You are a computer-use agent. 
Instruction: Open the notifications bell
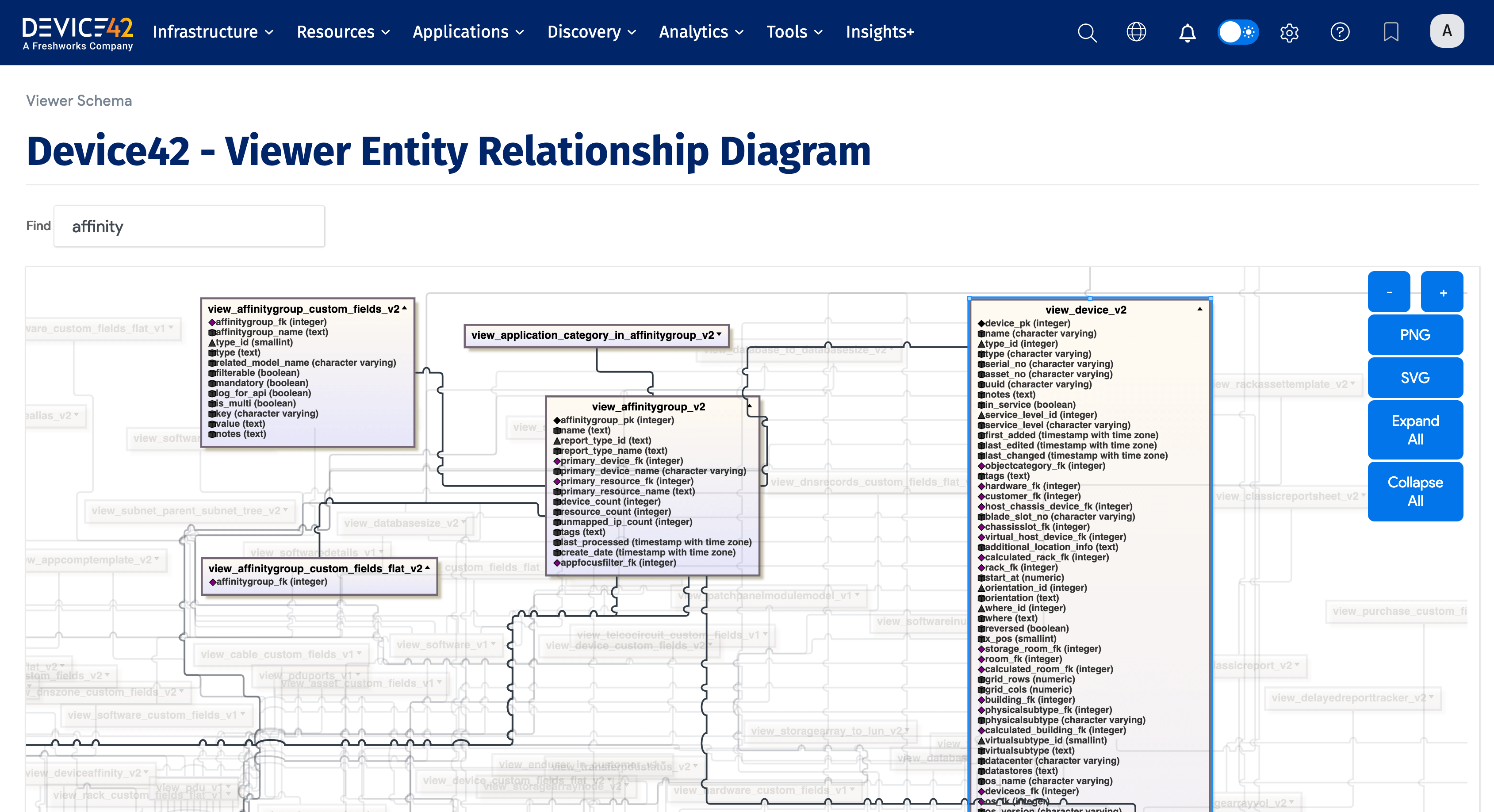click(1187, 32)
